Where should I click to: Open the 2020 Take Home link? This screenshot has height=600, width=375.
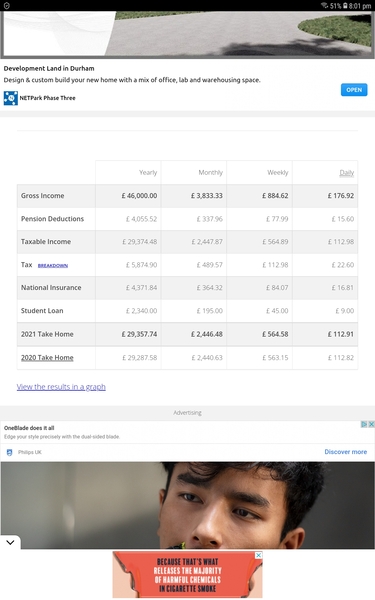pyautogui.click(x=47, y=357)
